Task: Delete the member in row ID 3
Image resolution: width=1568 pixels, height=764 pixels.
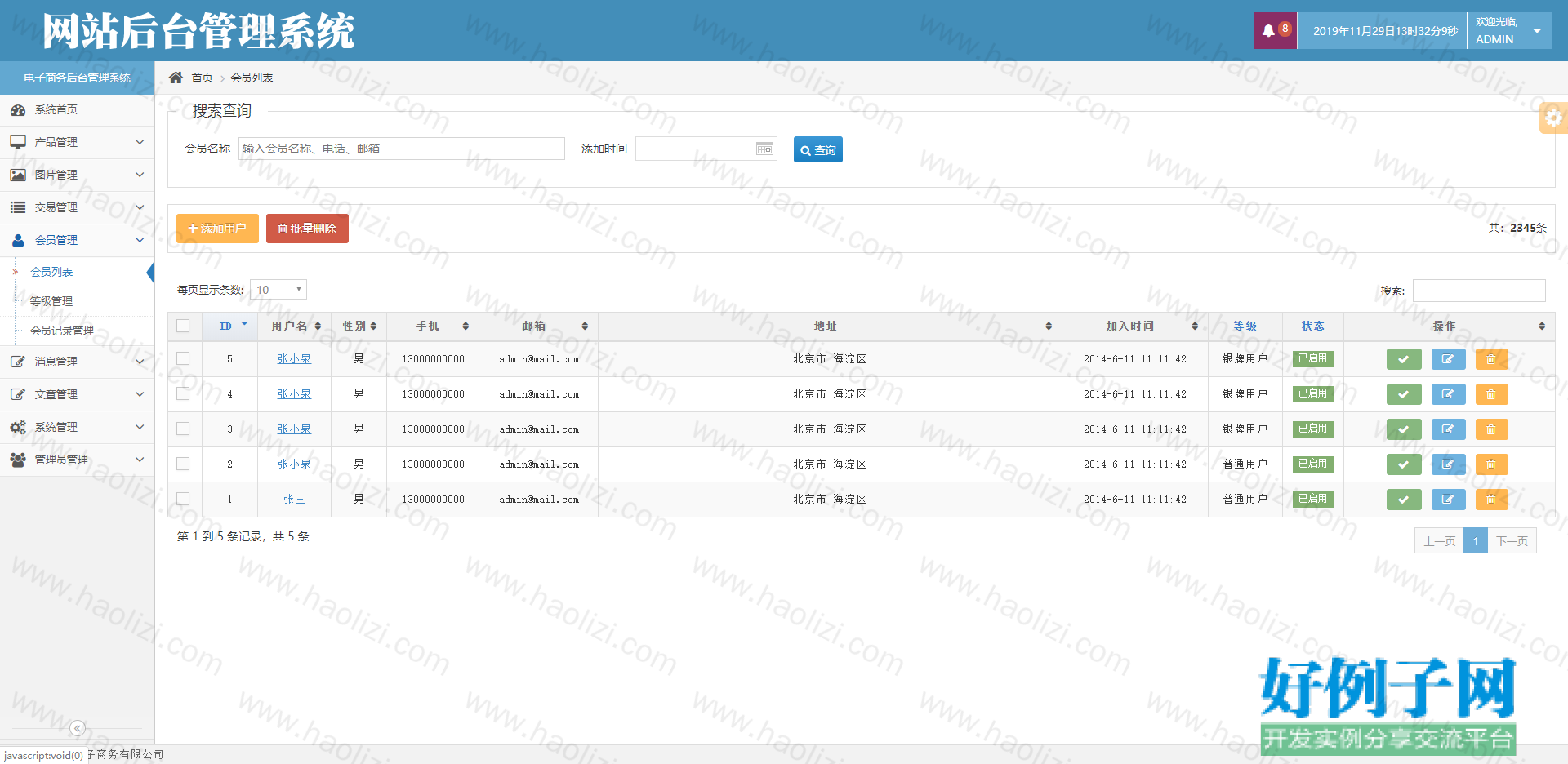Action: coord(1491,429)
